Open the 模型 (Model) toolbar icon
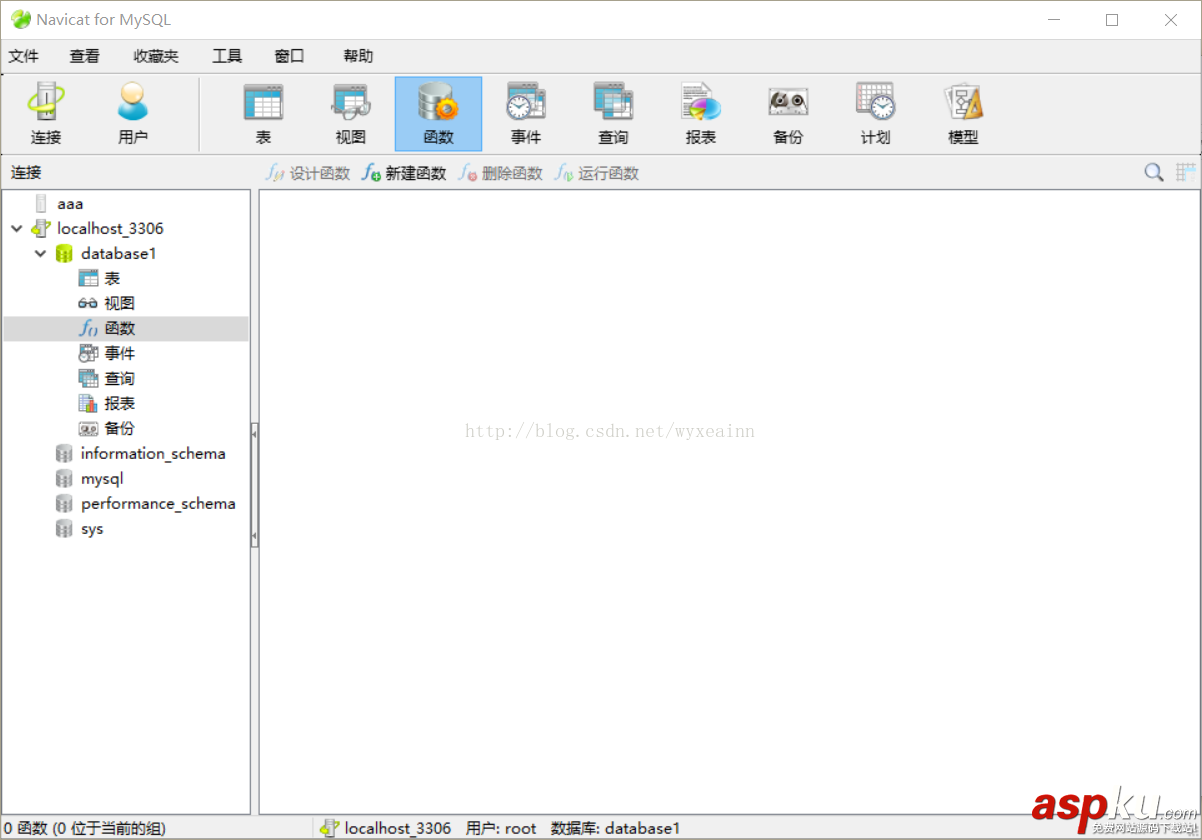This screenshot has height=840, width=1202. coord(963,114)
